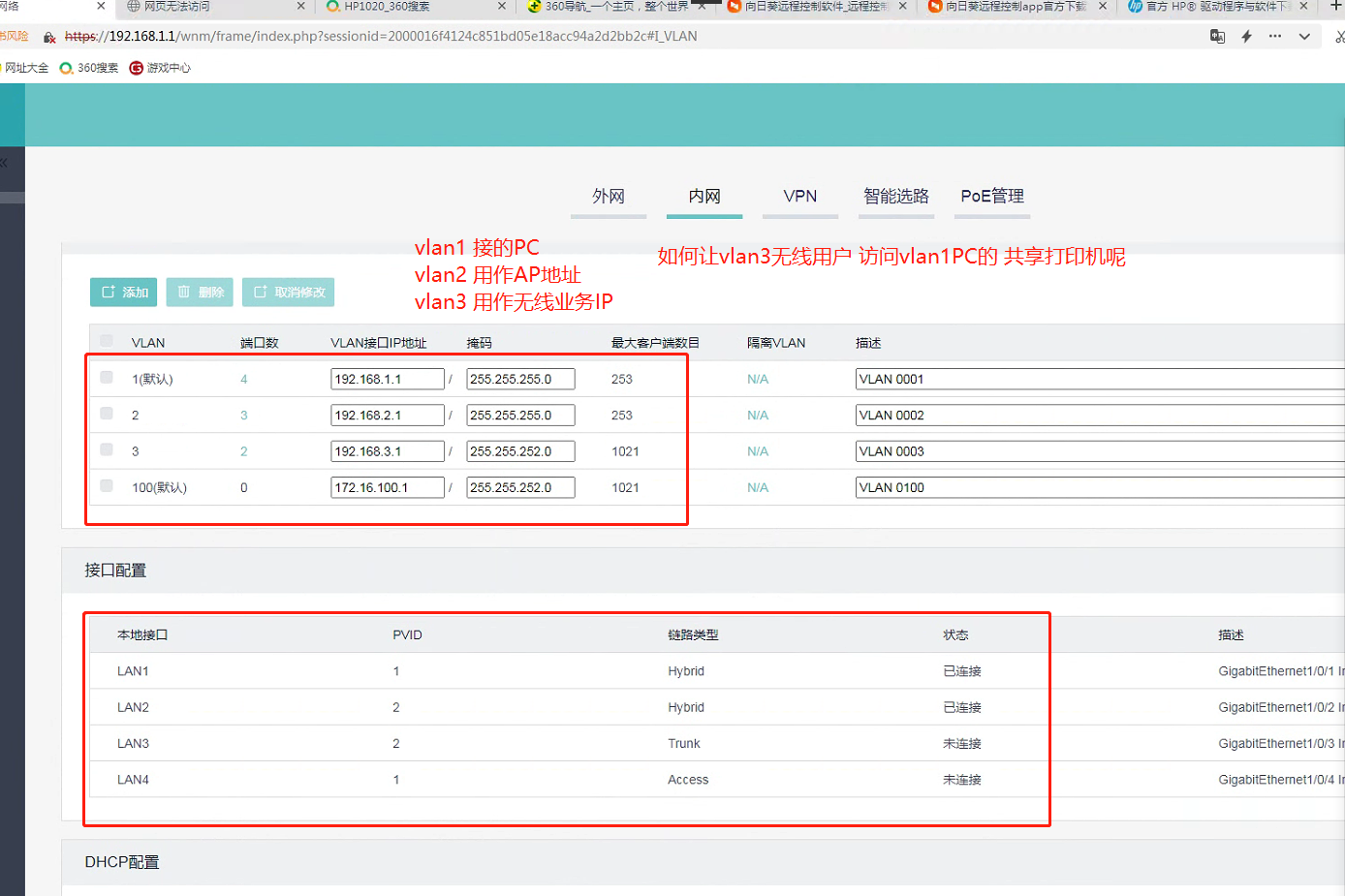Click the description field VLAN 0003
The image size is (1345, 896).
coord(1100,451)
